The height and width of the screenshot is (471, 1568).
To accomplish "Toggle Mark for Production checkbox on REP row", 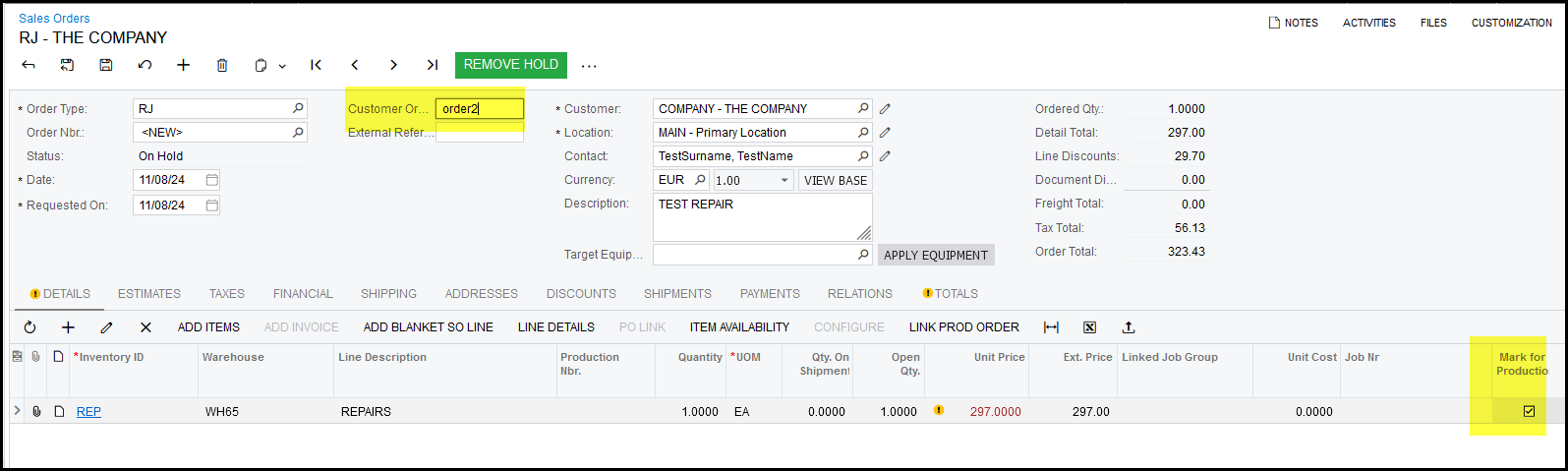I will [x=1529, y=411].
